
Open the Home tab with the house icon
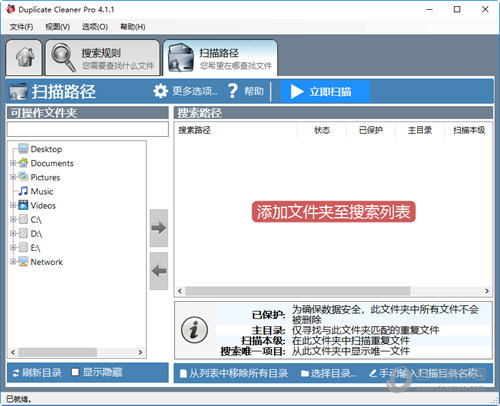coord(24,57)
